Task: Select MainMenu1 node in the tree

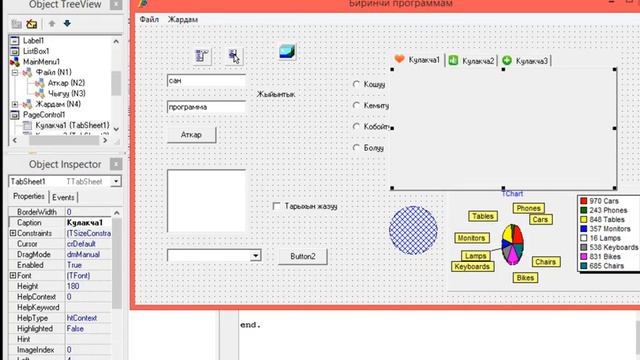Action: pyautogui.click(x=41, y=62)
